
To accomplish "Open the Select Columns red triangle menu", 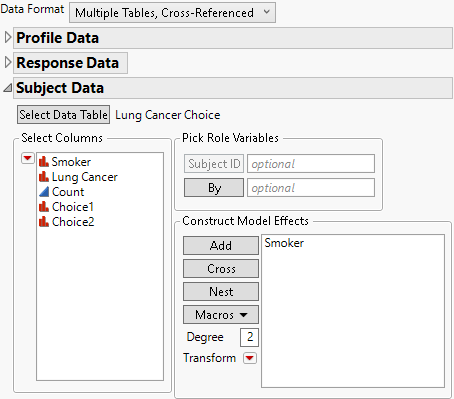I will coord(28,158).
